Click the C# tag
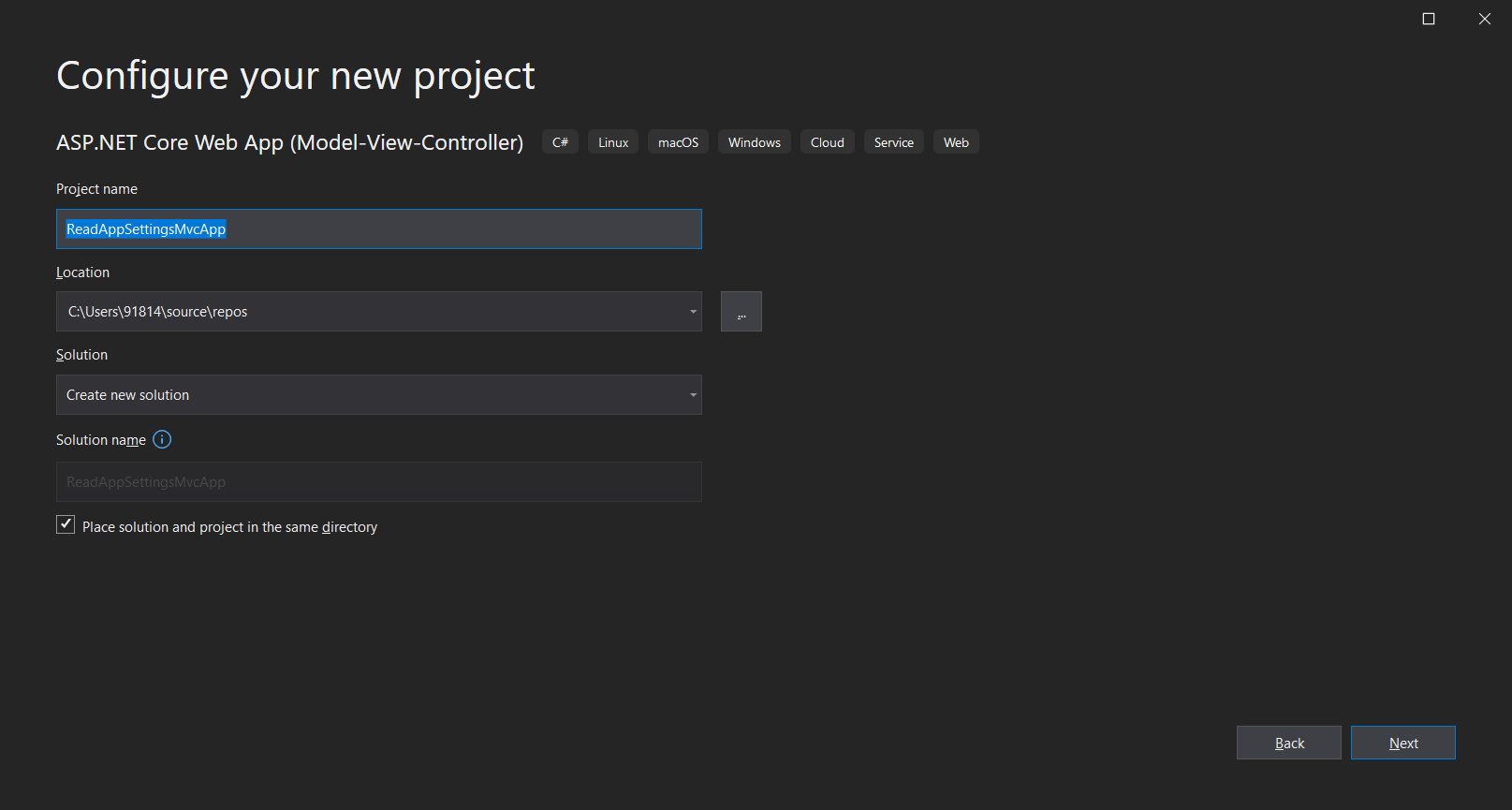 (x=560, y=142)
